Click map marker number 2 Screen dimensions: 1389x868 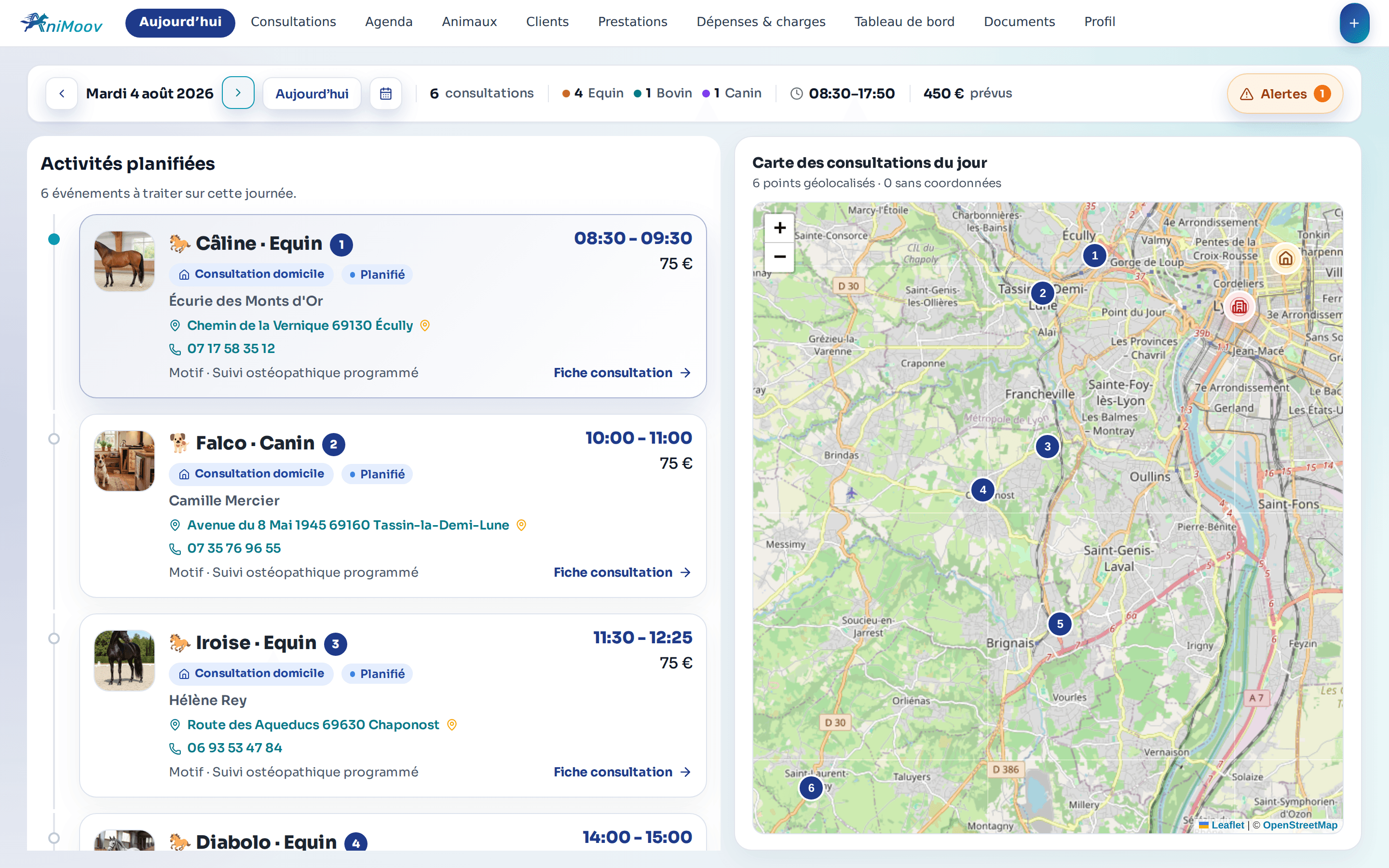[x=1042, y=293]
